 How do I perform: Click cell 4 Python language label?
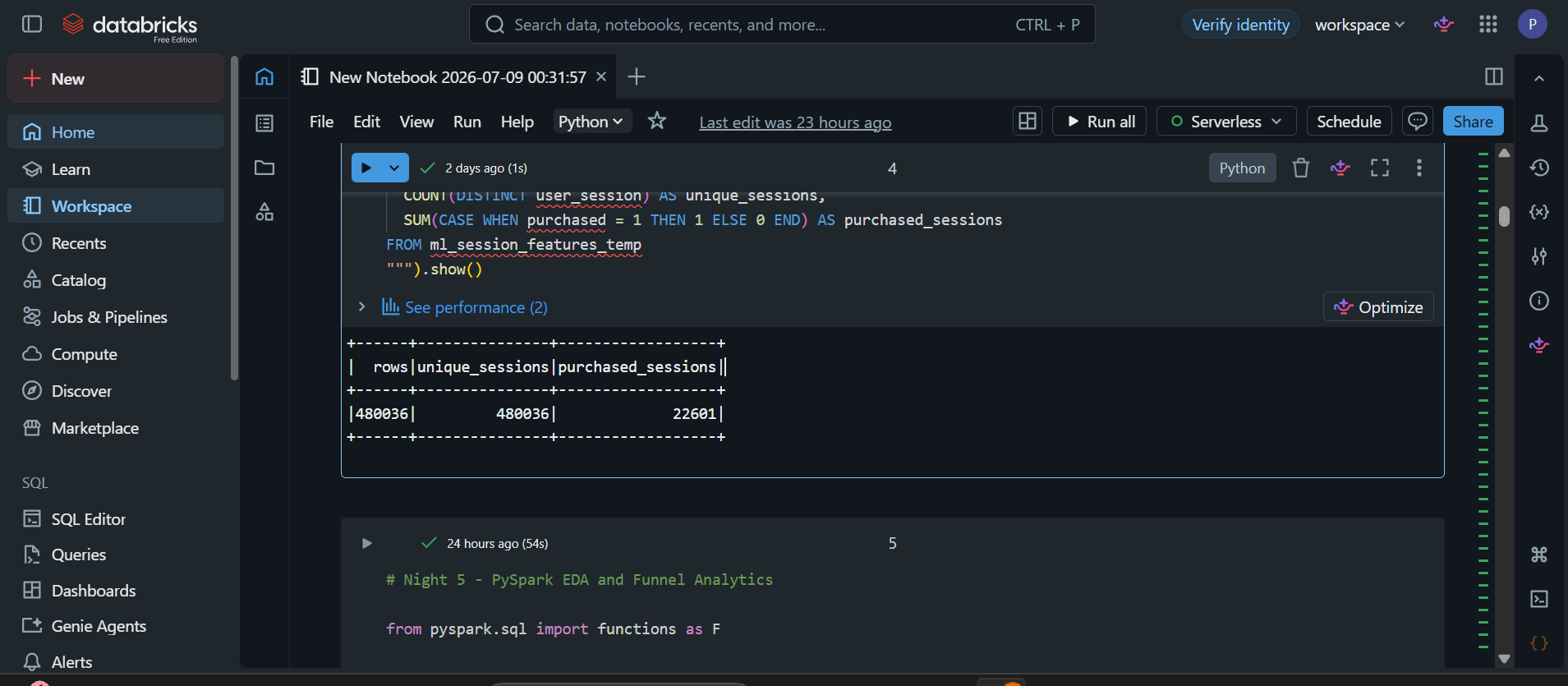pos(1242,168)
